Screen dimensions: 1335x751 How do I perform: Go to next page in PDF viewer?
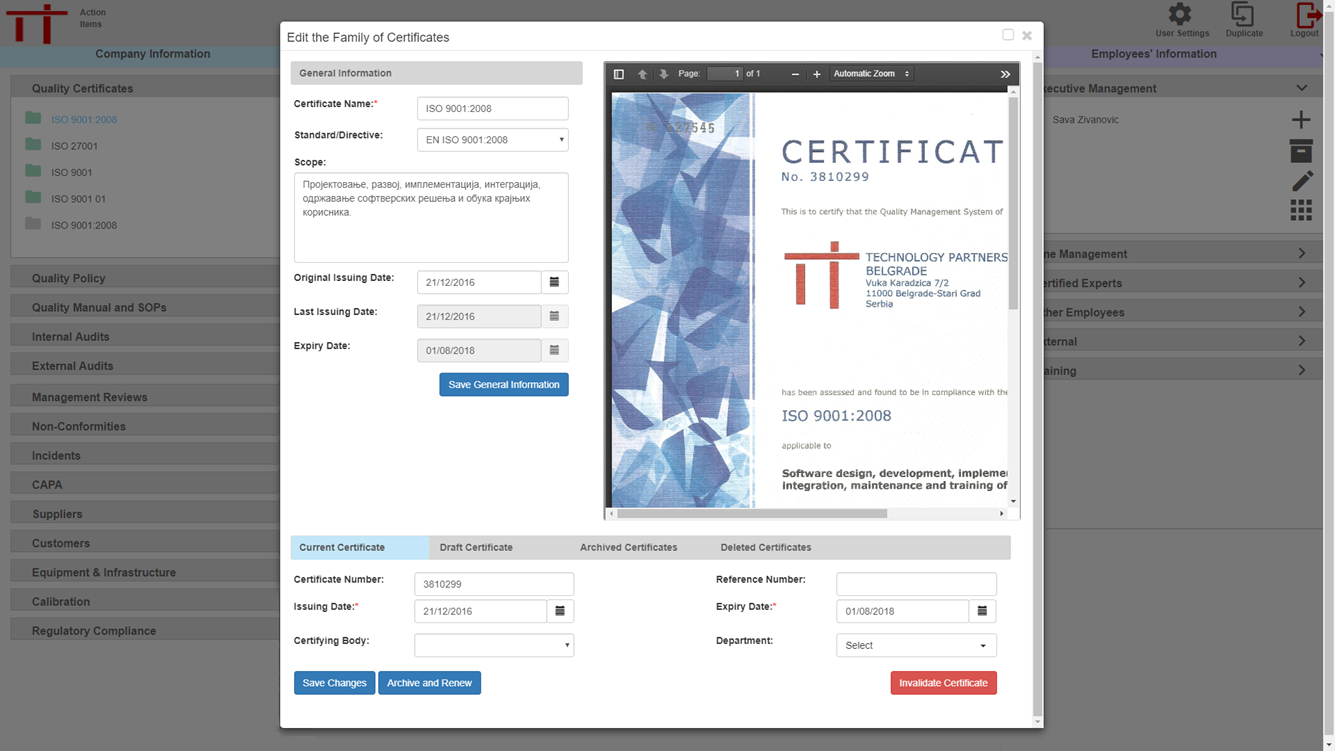[x=663, y=74]
